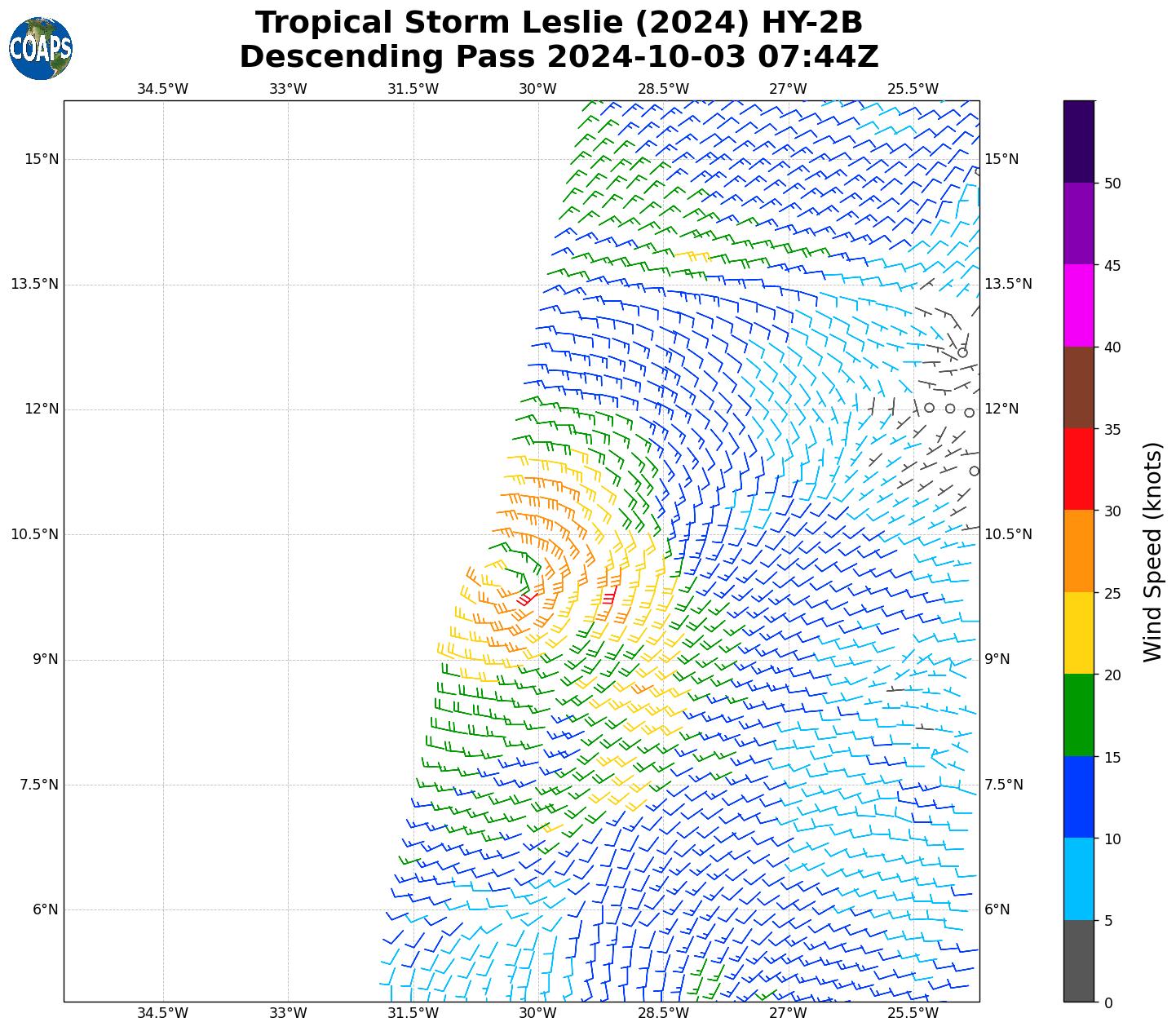The height and width of the screenshot is (1031, 1176).
Task: Click the Wind Speed (knots) colorbar label
Action: click(x=1152, y=551)
